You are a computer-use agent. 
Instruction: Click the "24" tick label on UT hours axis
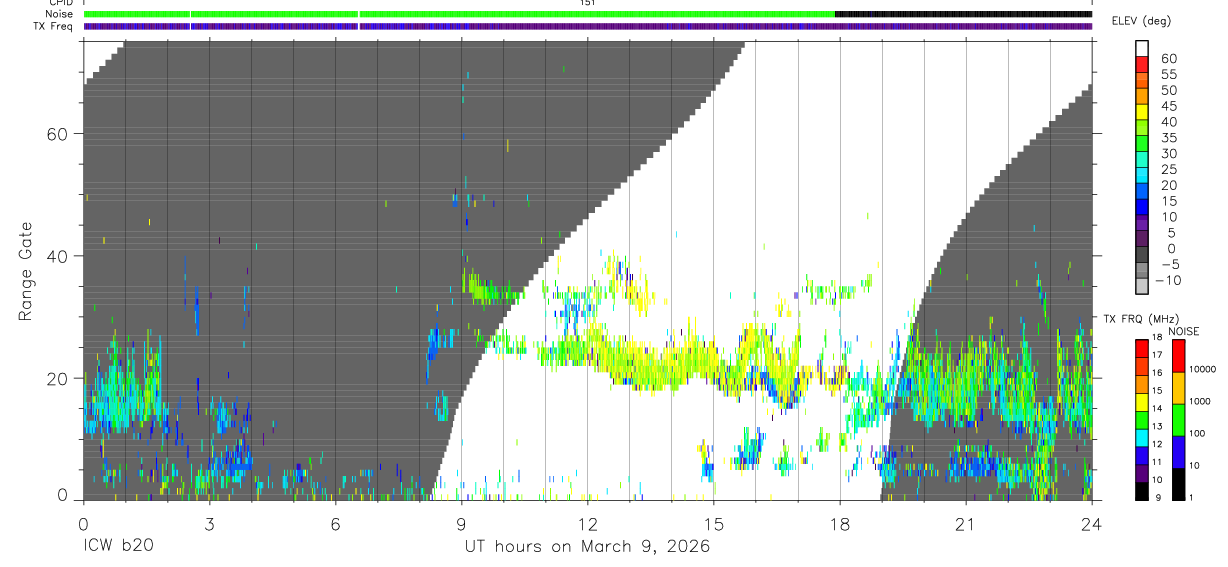1092,523
